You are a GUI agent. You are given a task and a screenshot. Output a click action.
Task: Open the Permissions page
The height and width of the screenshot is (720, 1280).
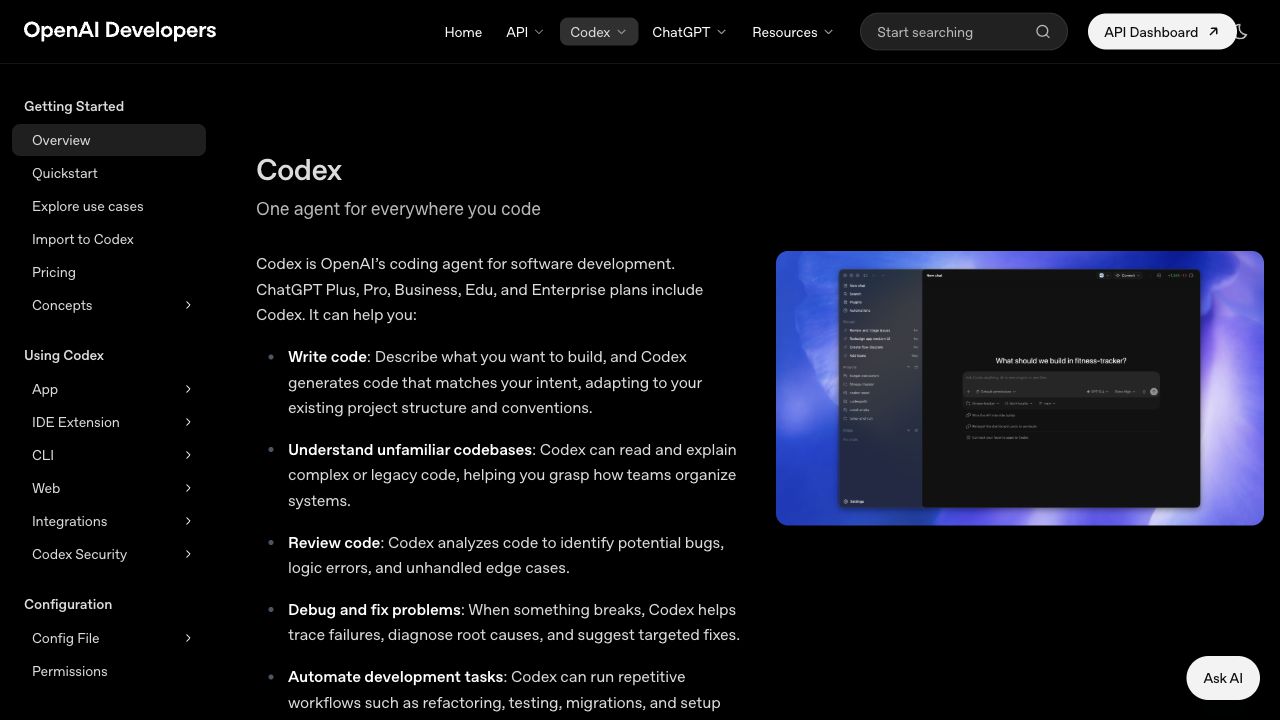coord(70,671)
